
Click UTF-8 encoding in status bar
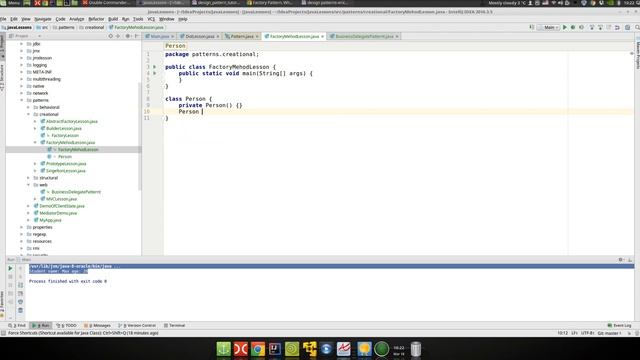587,333
